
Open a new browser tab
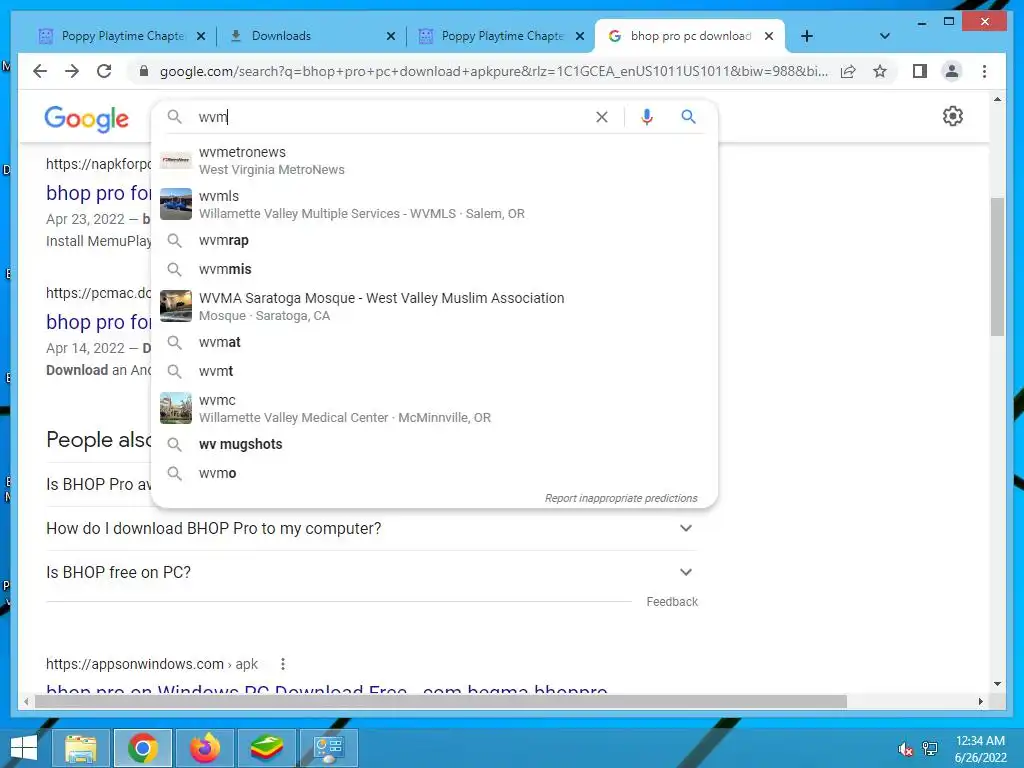(807, 36)
